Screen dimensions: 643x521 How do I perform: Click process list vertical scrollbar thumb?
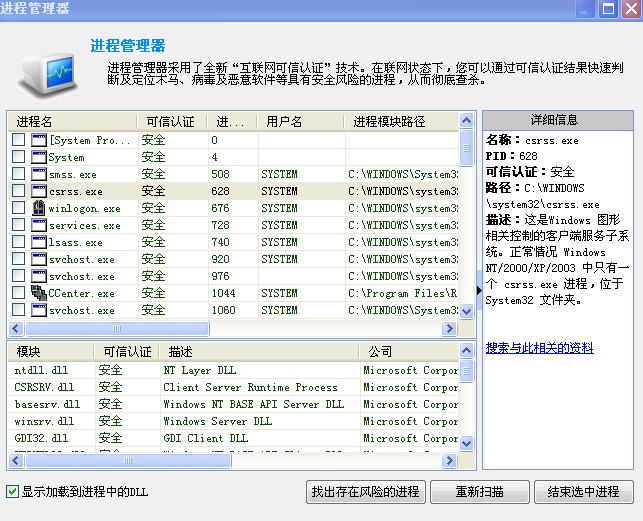pyautogui.click(x=467, y=148)
